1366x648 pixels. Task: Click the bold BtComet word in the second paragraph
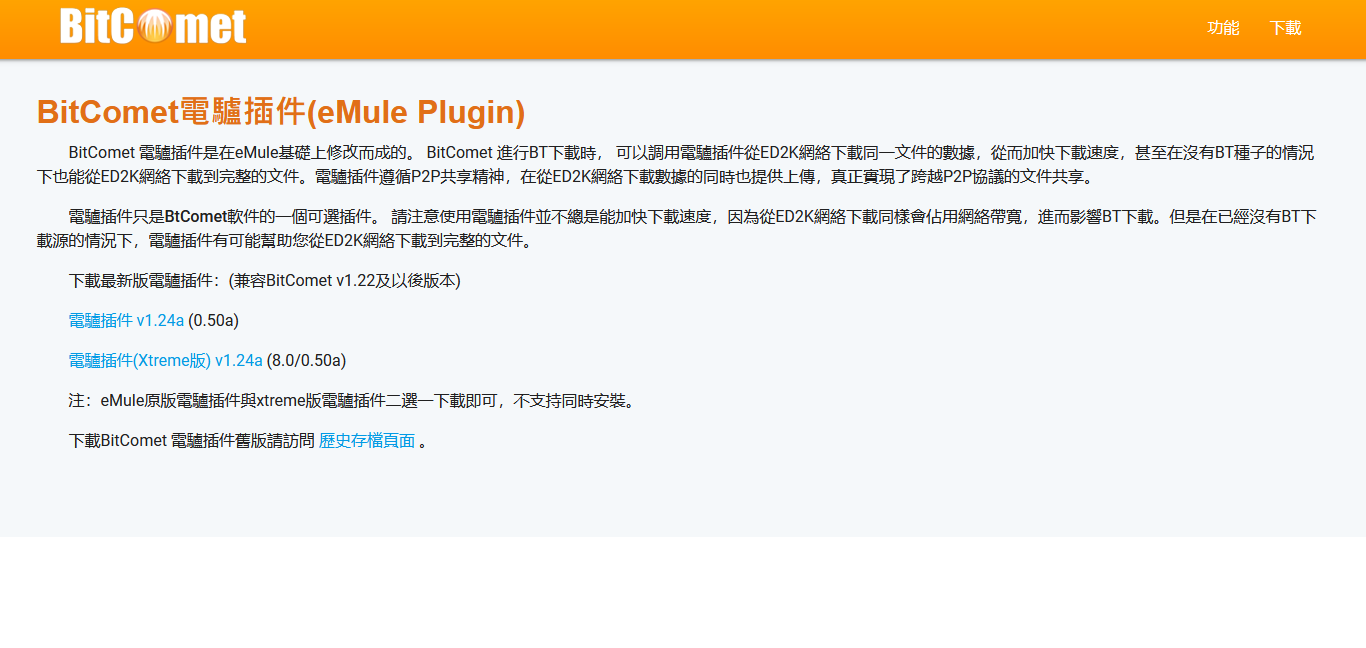click(x=196, y=217)
